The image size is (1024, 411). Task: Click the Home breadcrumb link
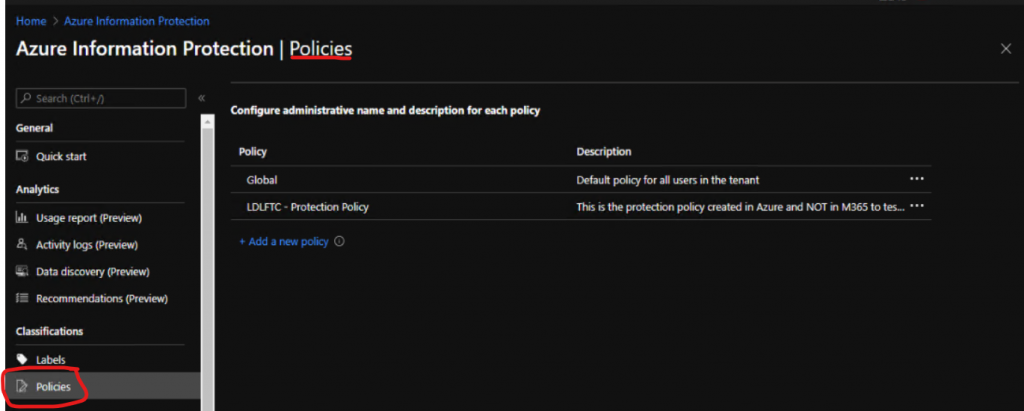pyautogui.click(x=31, y=22)
